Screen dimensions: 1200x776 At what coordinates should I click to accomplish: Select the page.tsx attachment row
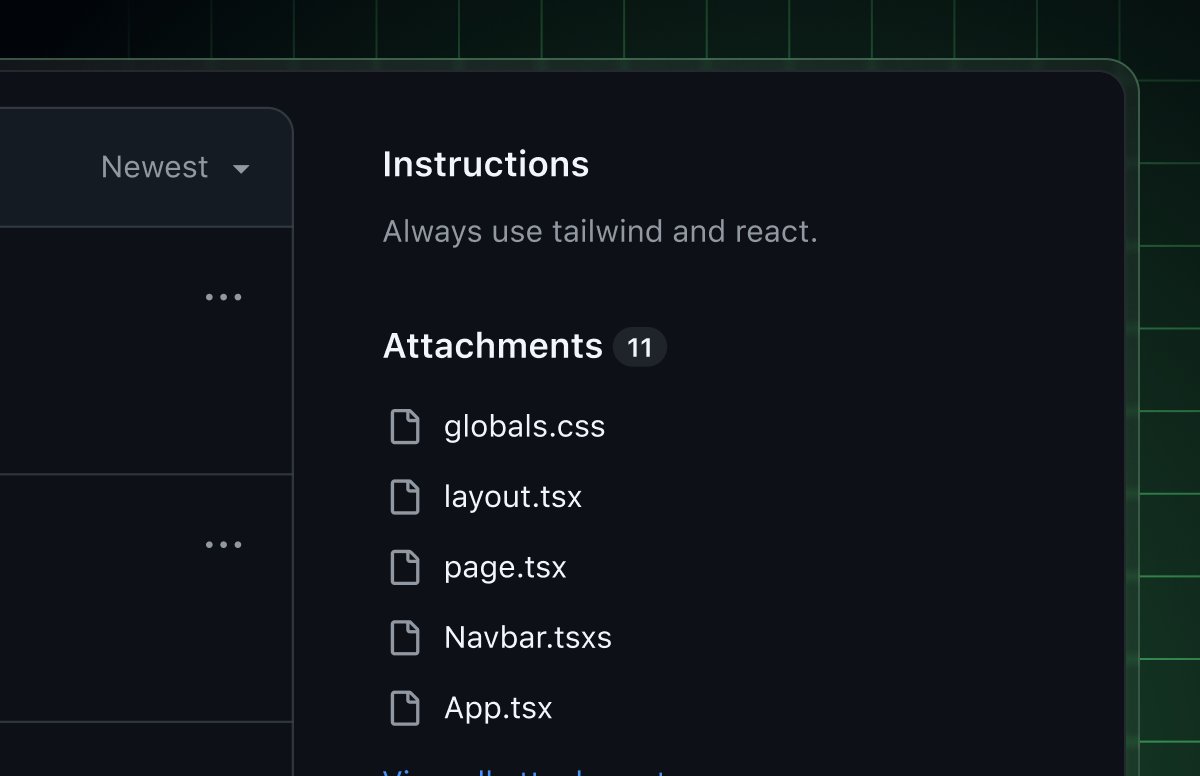(x=505, y=567)
